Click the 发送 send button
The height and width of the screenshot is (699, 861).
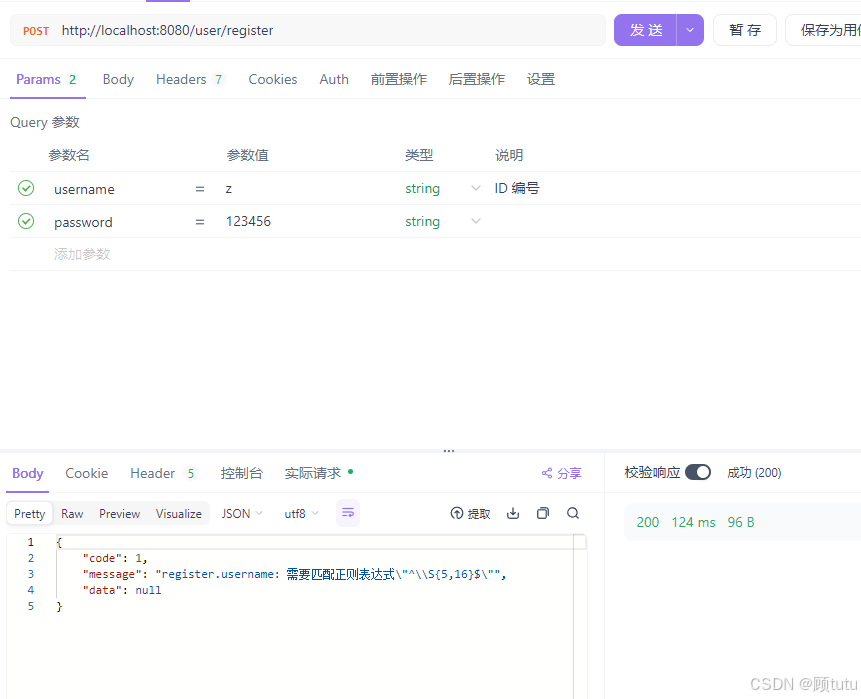[x=646, y=30]
